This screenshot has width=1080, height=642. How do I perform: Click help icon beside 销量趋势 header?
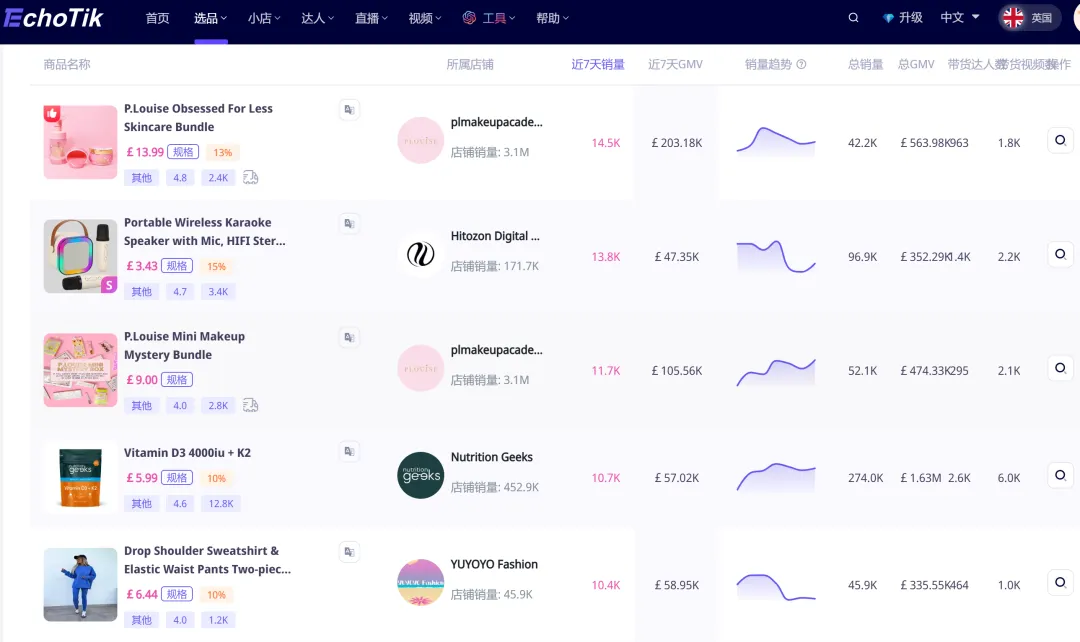coord(801,64)
